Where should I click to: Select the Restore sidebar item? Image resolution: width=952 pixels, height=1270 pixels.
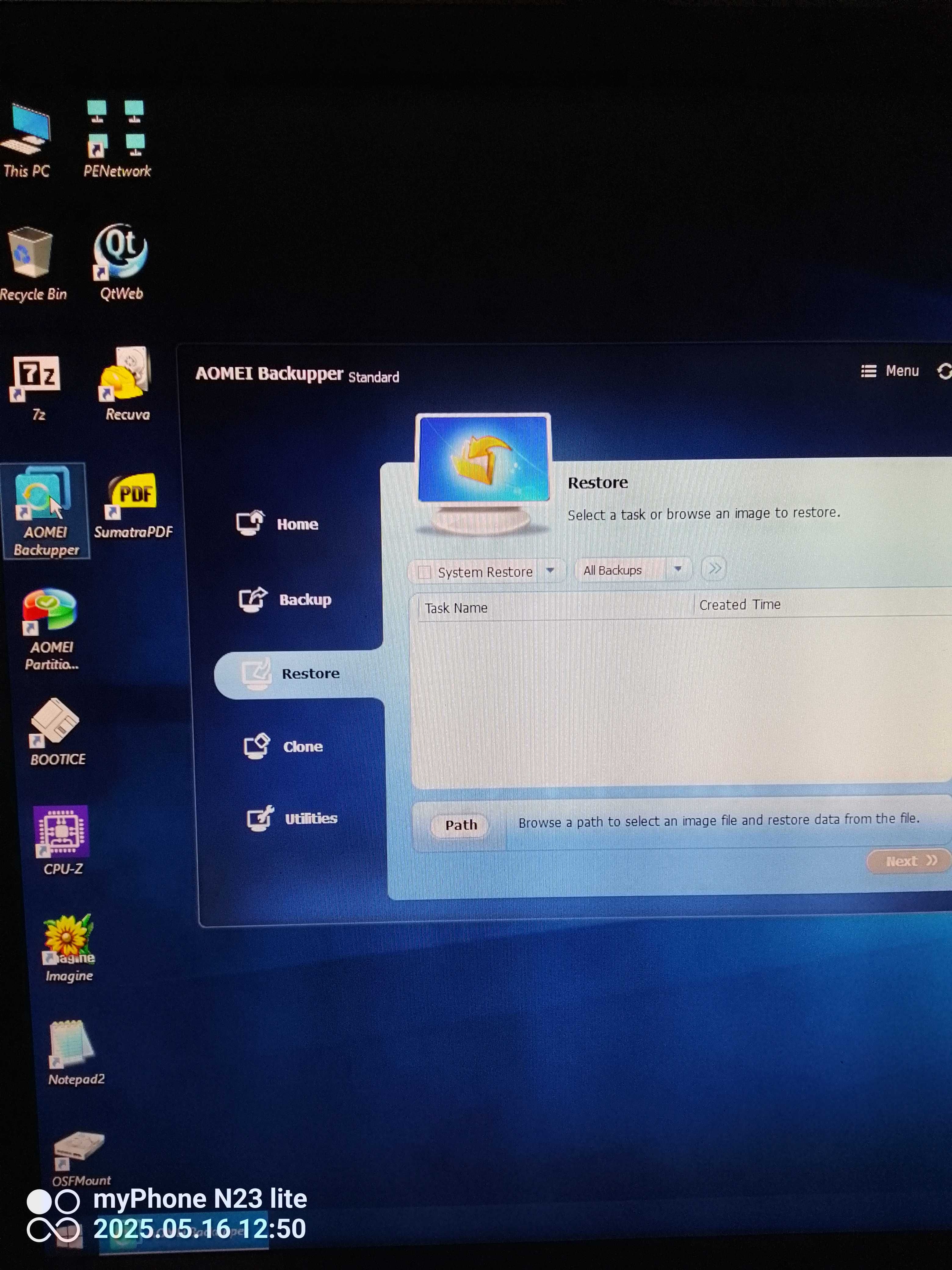(x=298, y=674)
